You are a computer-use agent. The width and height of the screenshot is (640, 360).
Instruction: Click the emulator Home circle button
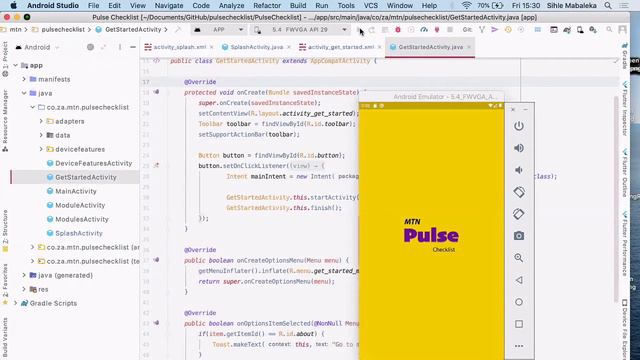[519, 302]
